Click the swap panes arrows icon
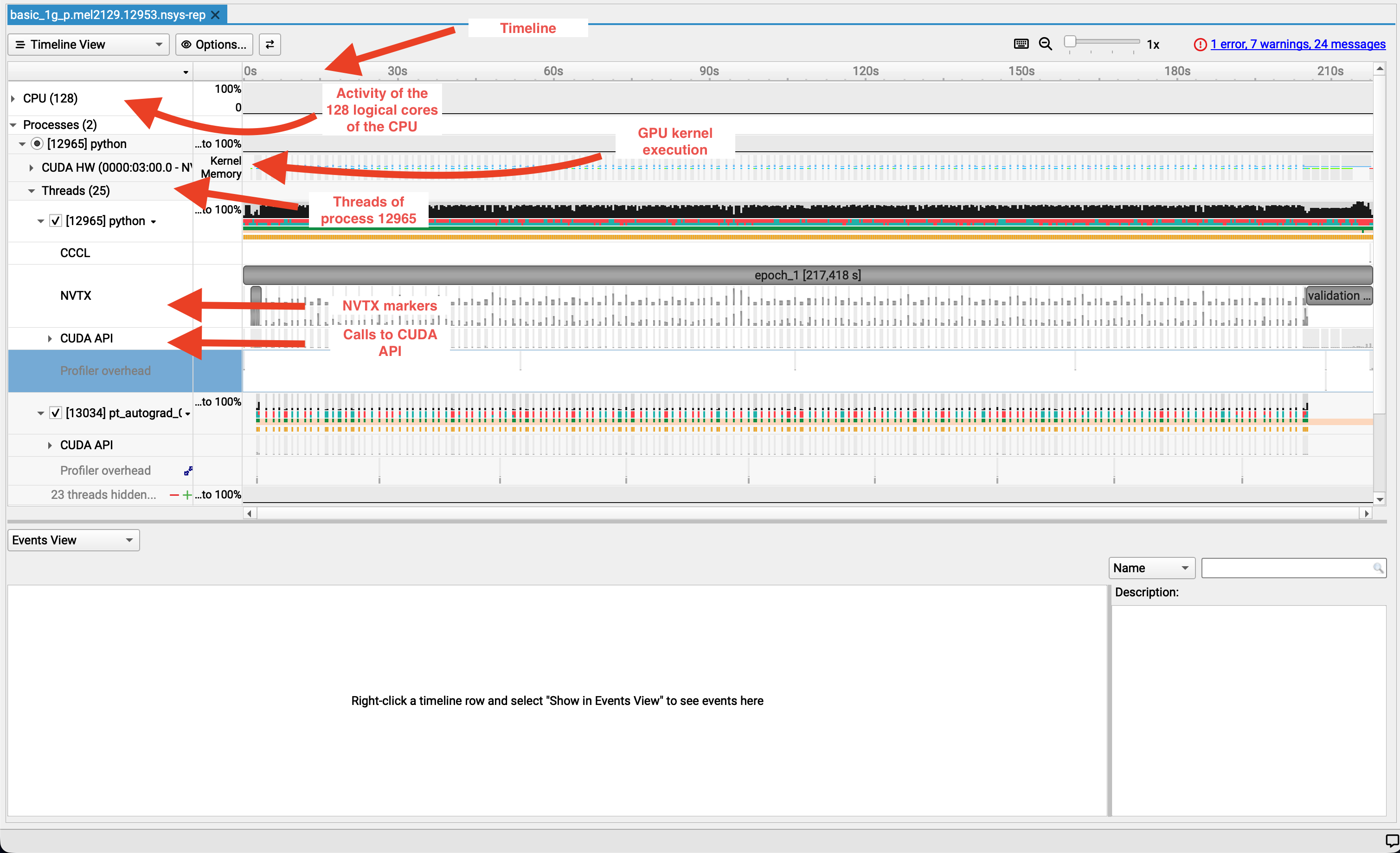 pyautogui.click(x=270, y=45)
